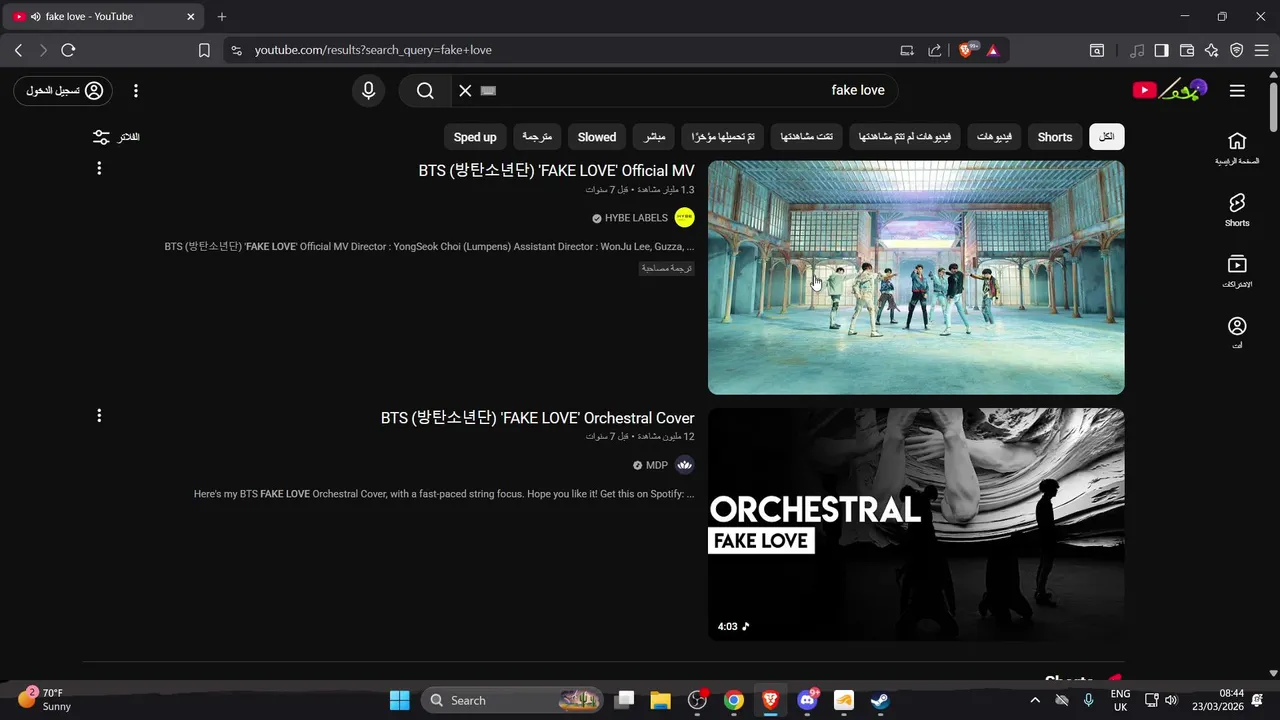Open the search filters button
This screenshot has width=1280, height=720.
116,137
